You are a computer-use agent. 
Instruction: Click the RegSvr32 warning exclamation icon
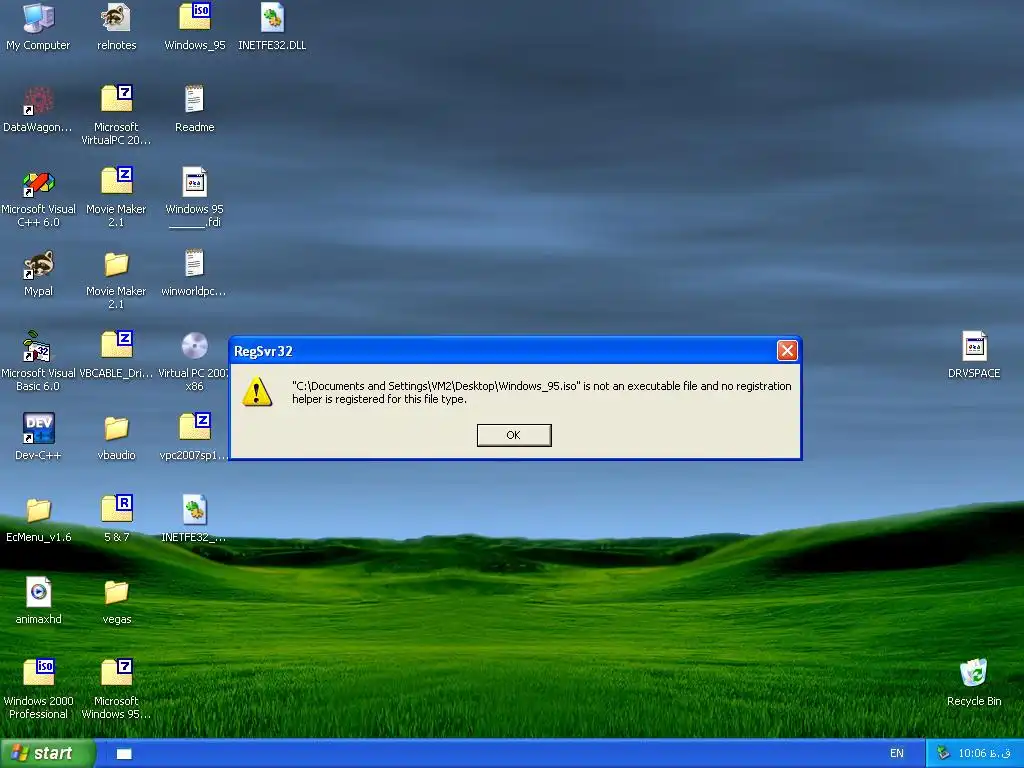click(257, 392)
